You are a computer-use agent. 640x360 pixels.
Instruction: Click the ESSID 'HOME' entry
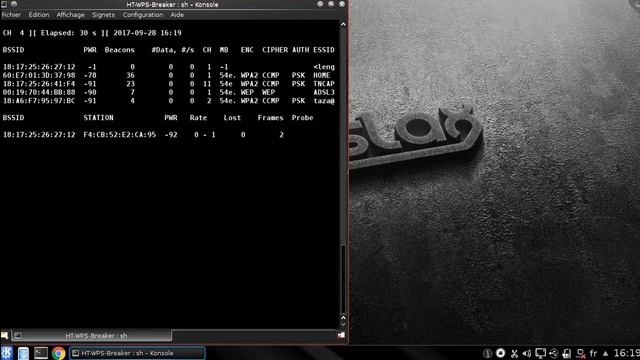coord(322,75)
